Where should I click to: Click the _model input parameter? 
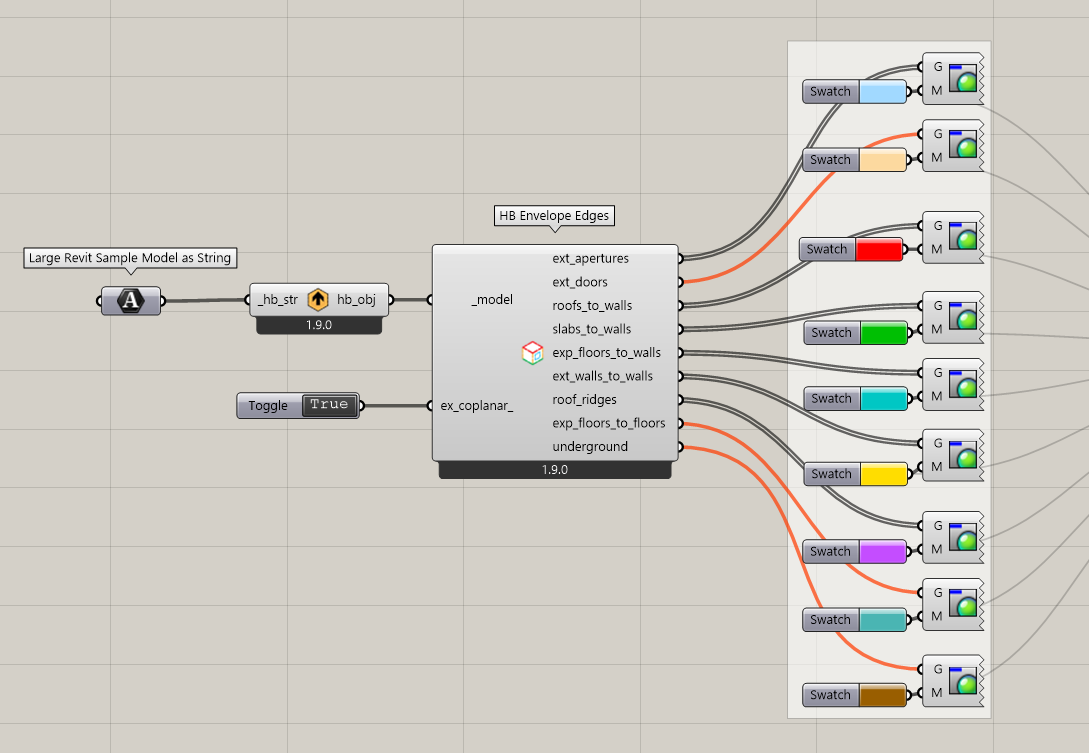pos(491,299)
